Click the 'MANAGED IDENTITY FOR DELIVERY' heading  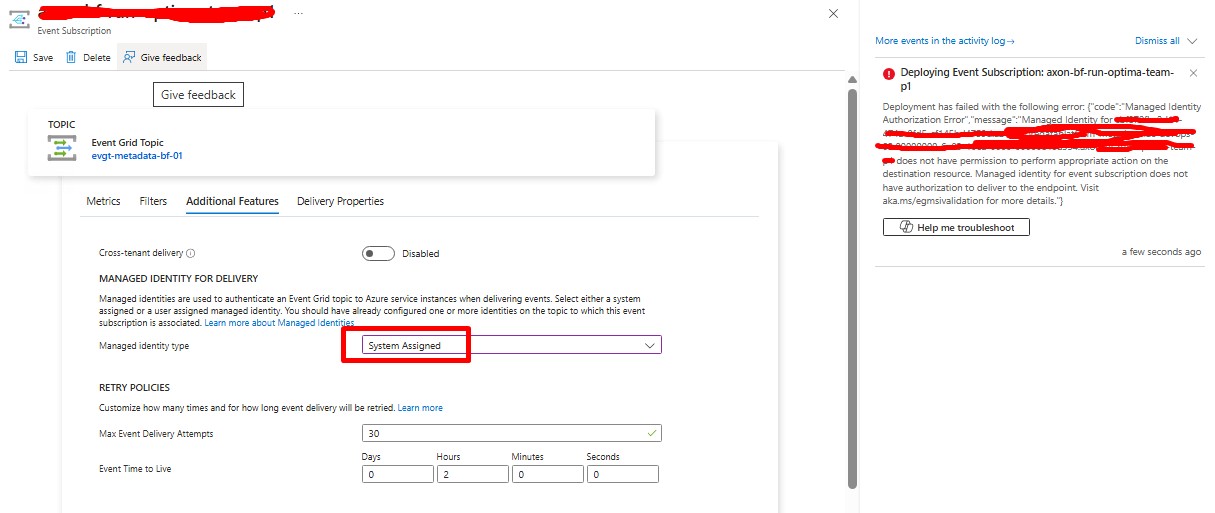(x=179, y=278)
